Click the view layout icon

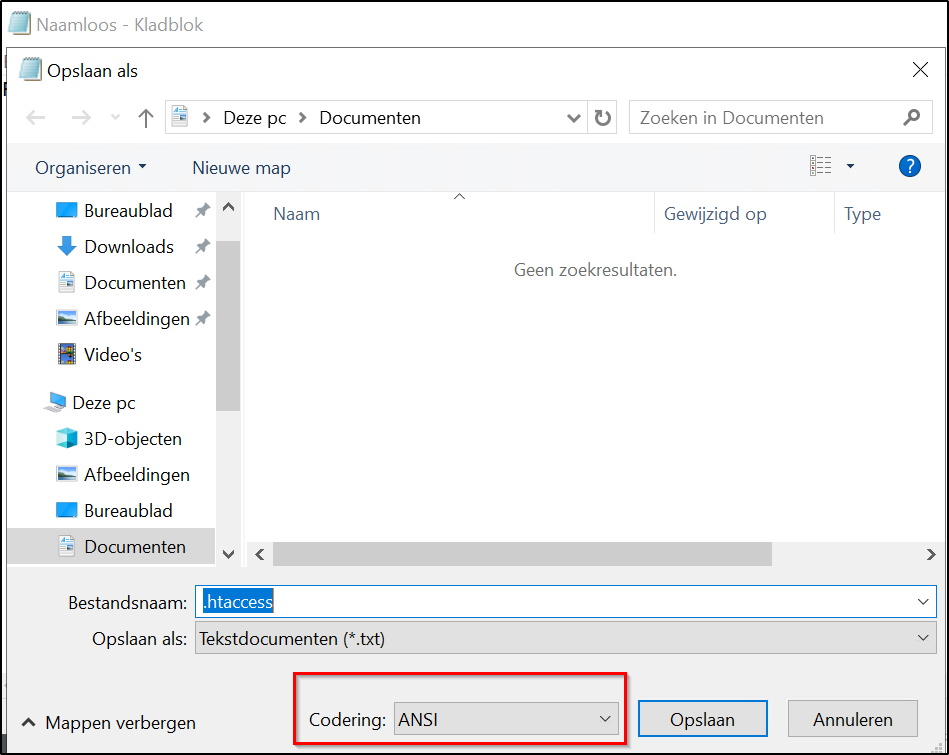pos(821,167)
